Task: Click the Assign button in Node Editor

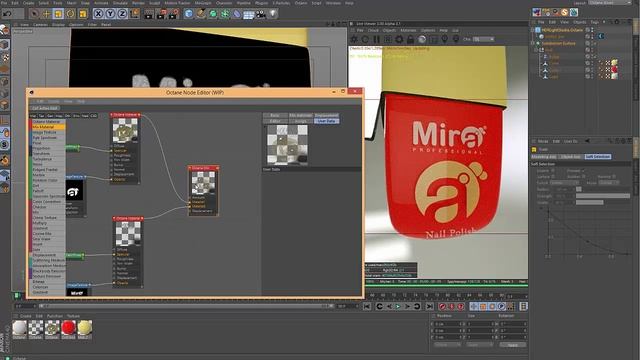Action: click(300, 121)
